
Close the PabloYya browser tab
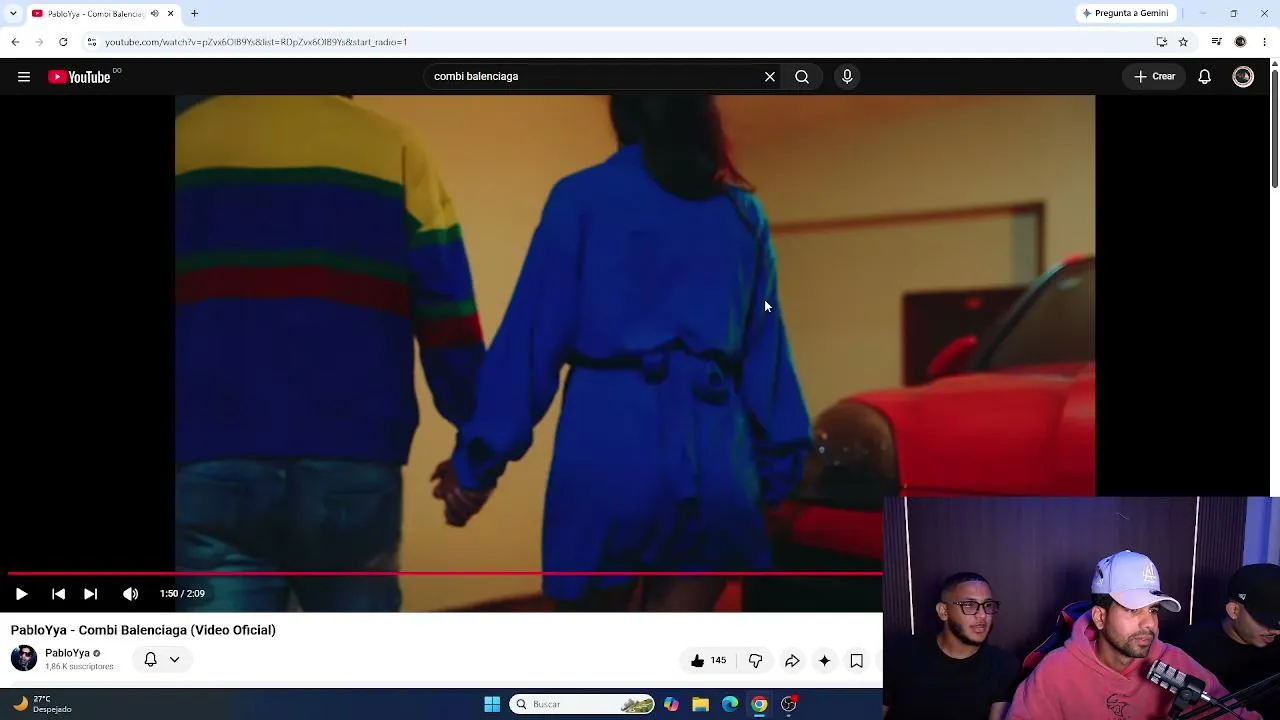point(170,13)
